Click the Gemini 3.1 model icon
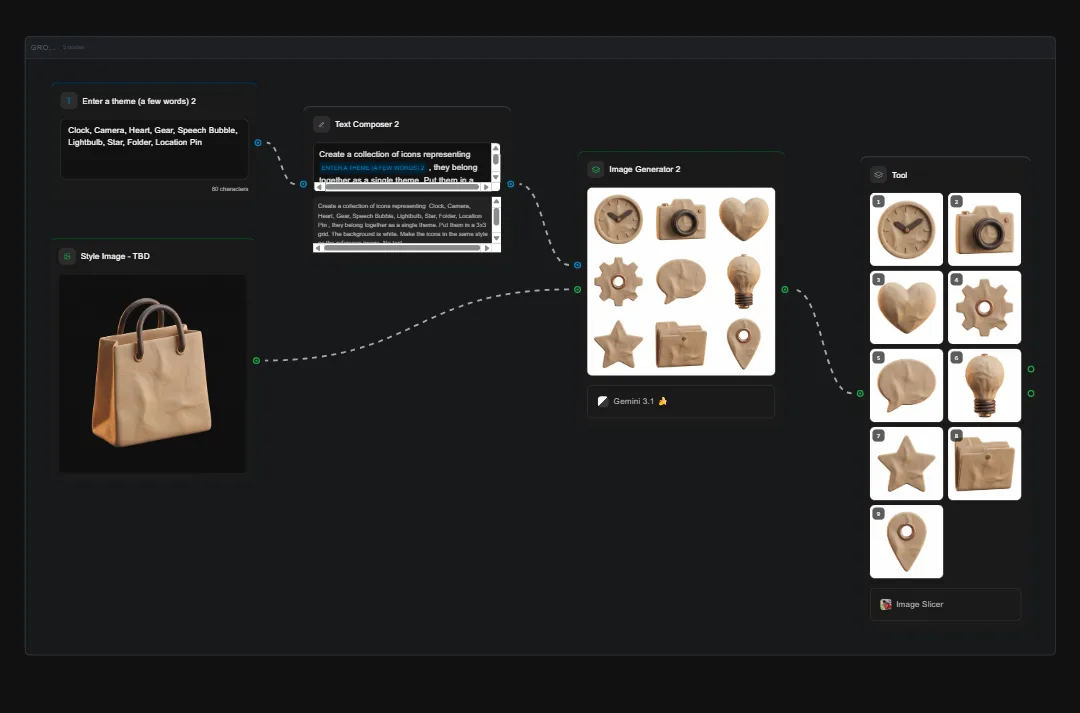 tap(602, 401)
